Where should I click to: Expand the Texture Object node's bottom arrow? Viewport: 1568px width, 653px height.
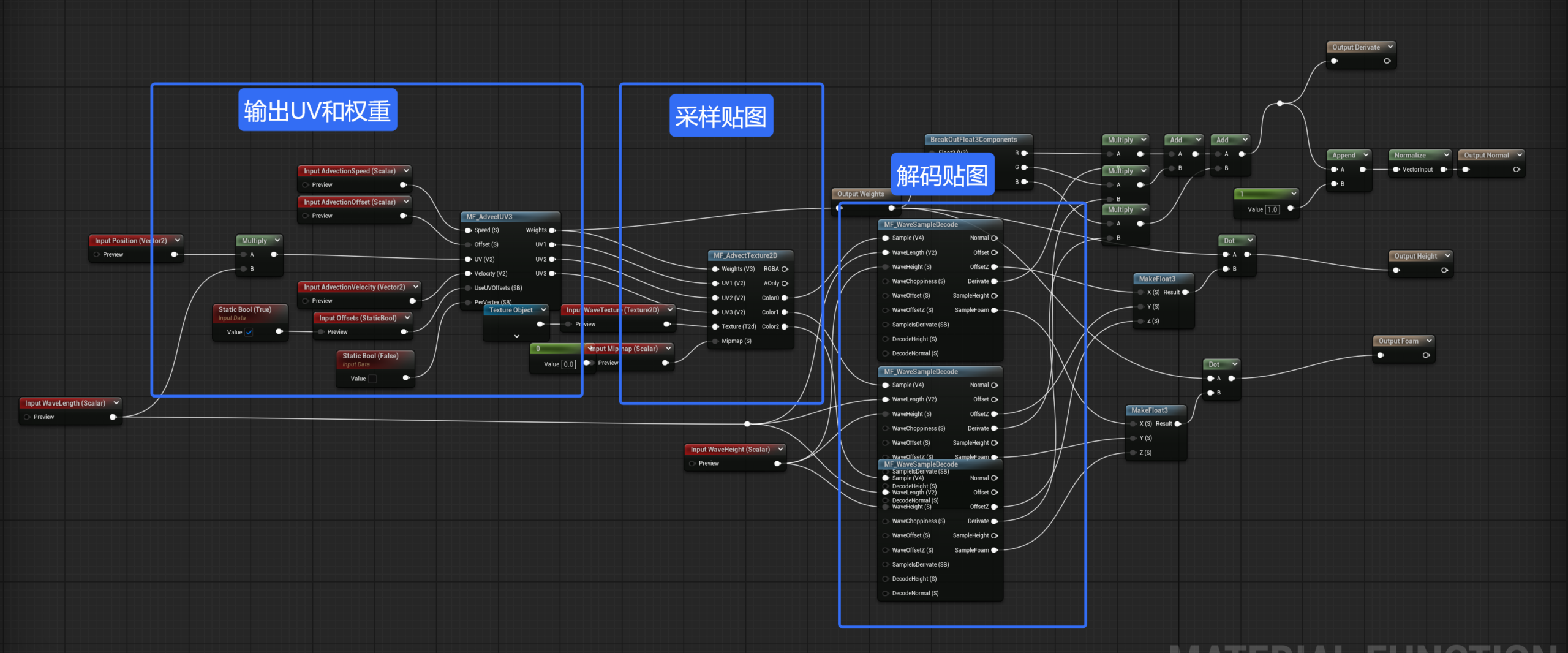pos(516,336)
